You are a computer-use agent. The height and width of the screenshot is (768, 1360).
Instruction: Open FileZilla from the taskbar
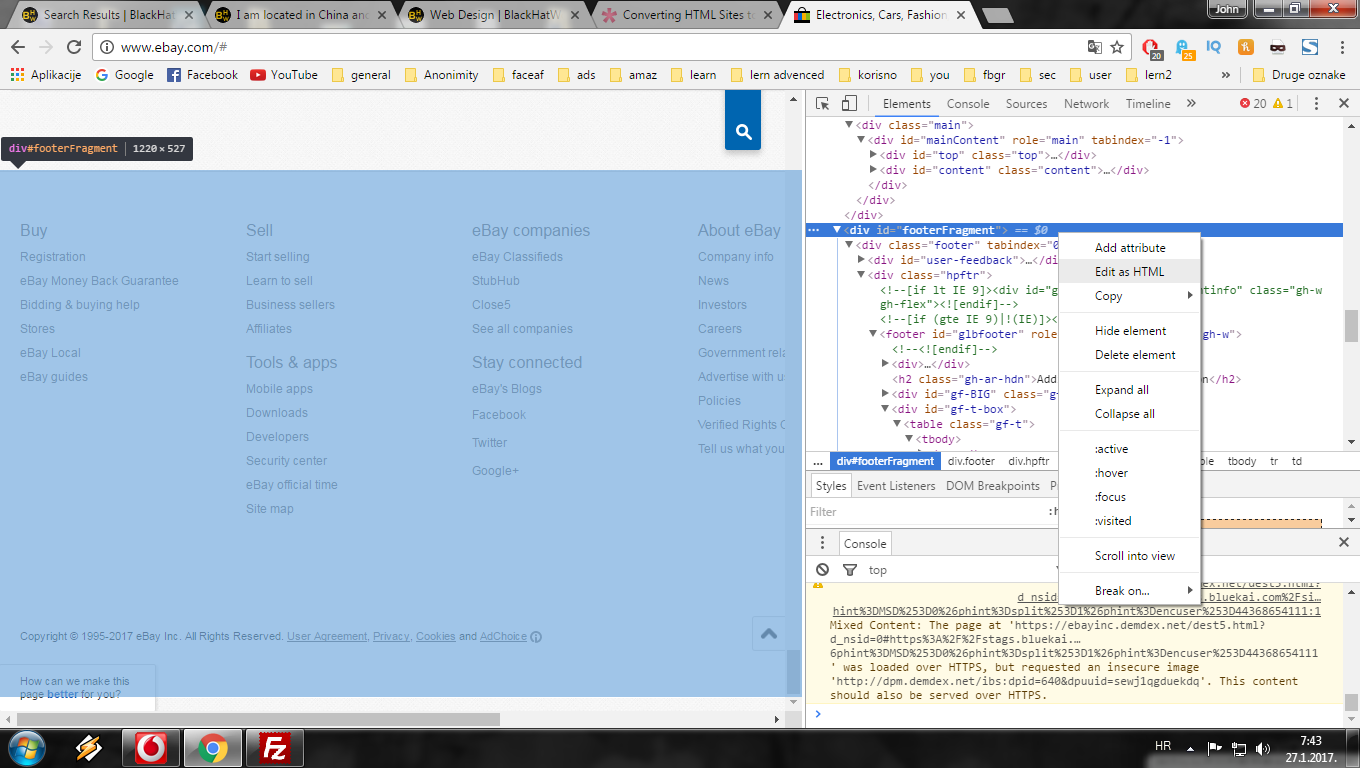tap(273, 748)
